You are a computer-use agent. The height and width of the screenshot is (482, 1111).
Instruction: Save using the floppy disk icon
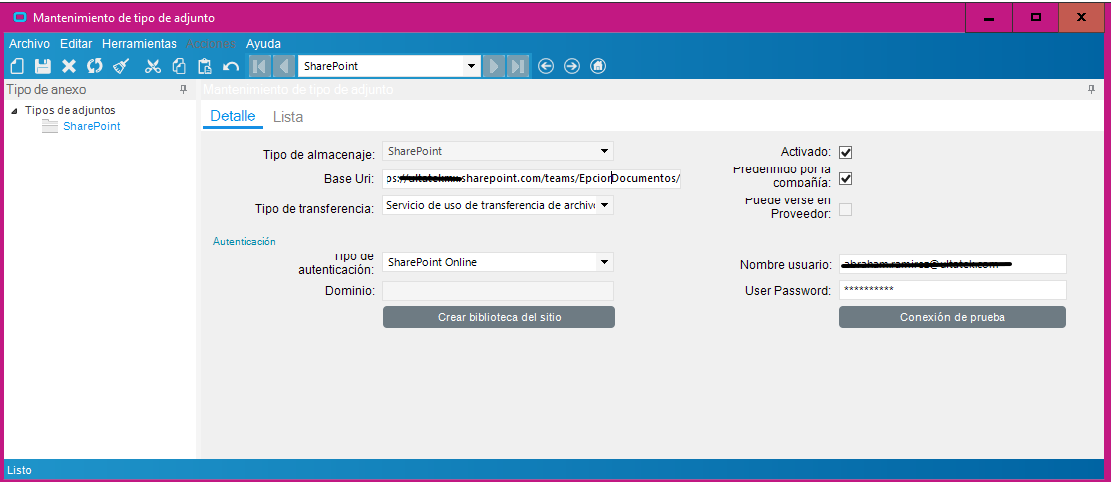point(43,67)
